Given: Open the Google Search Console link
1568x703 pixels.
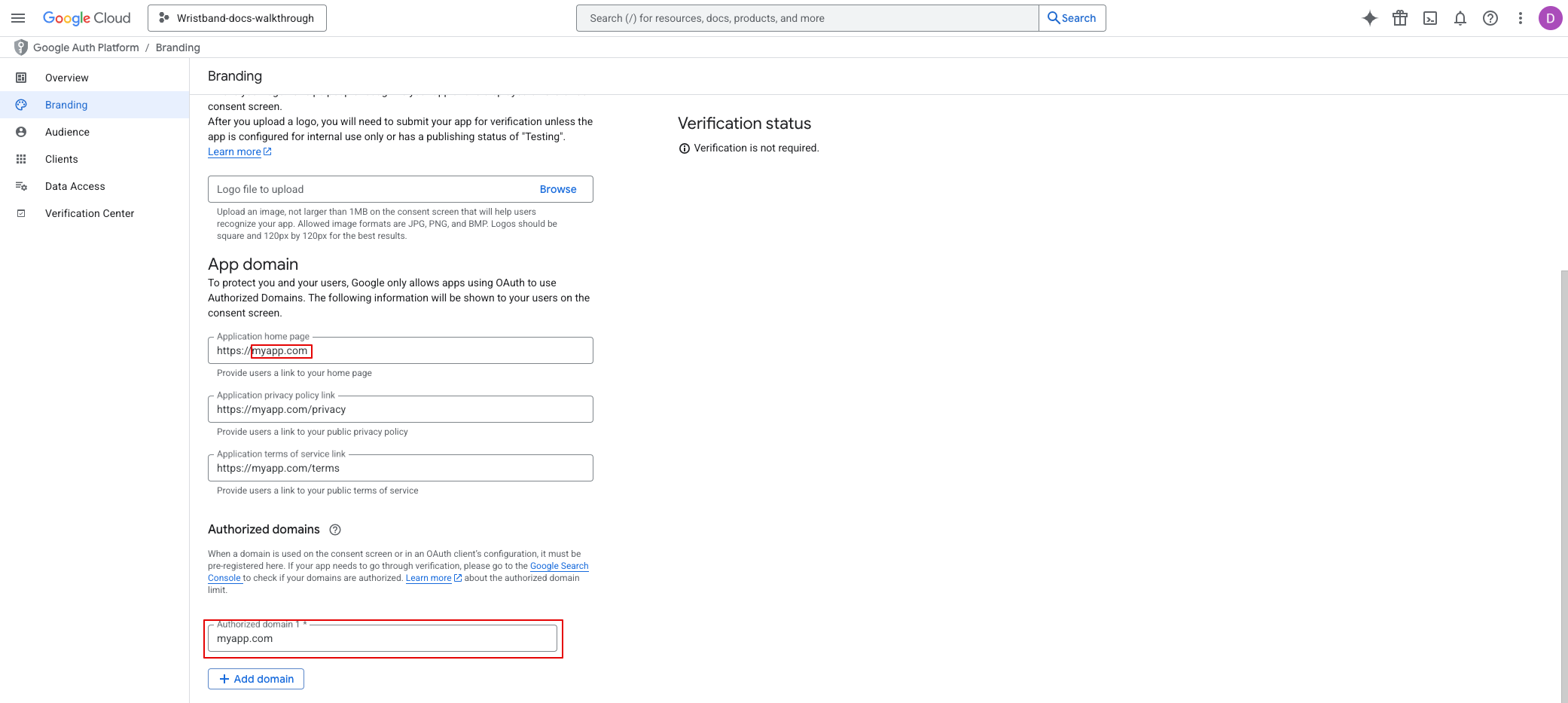Looking at the screenshot, I should [559, 566].
